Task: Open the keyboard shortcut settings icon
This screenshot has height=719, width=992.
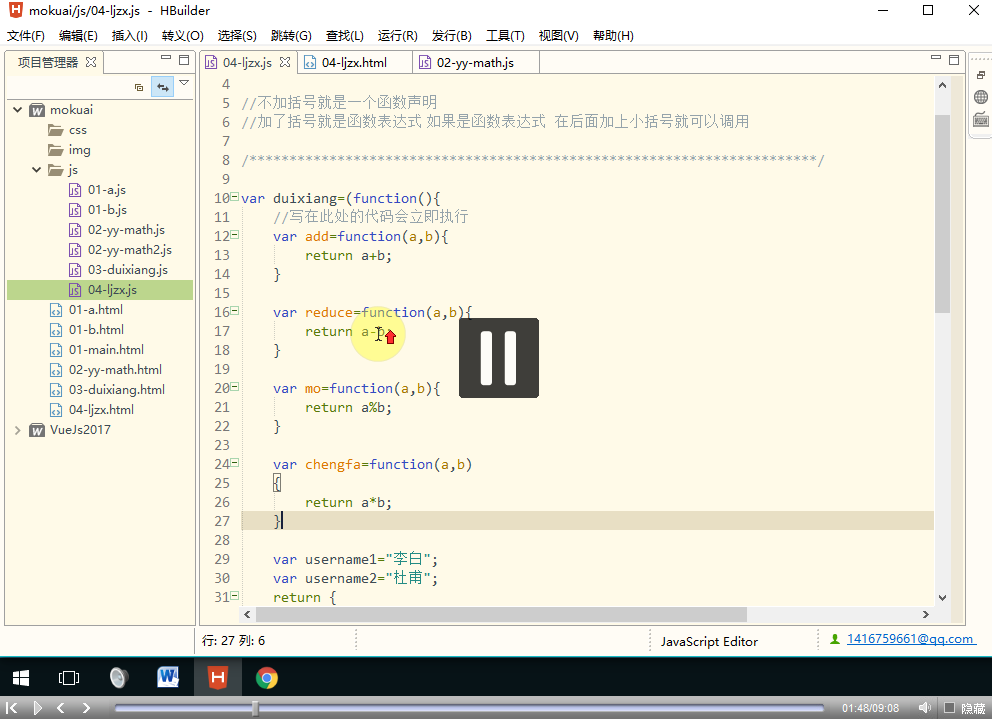Action: [981, 119]
